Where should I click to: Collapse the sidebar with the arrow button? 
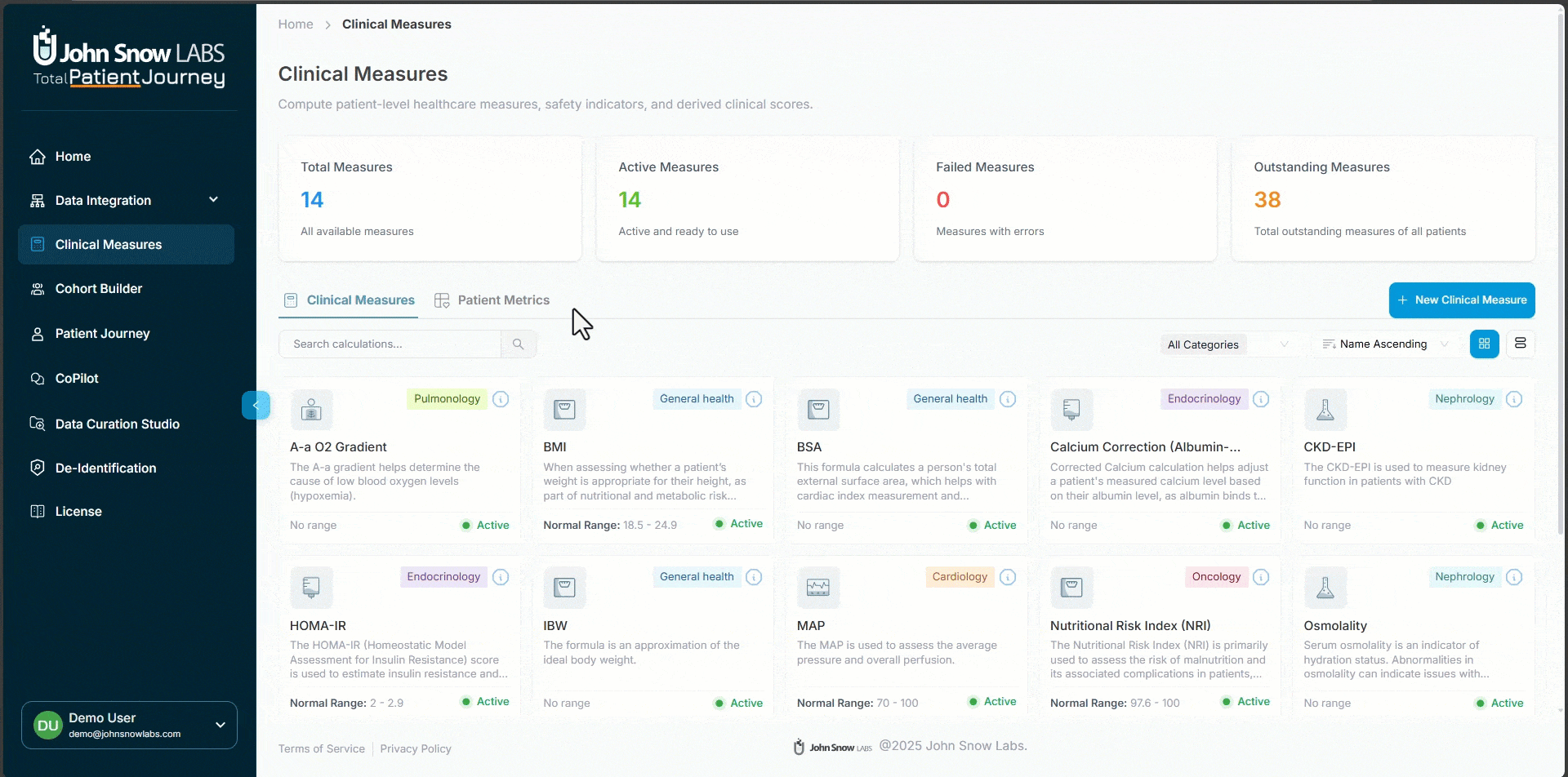256,405
